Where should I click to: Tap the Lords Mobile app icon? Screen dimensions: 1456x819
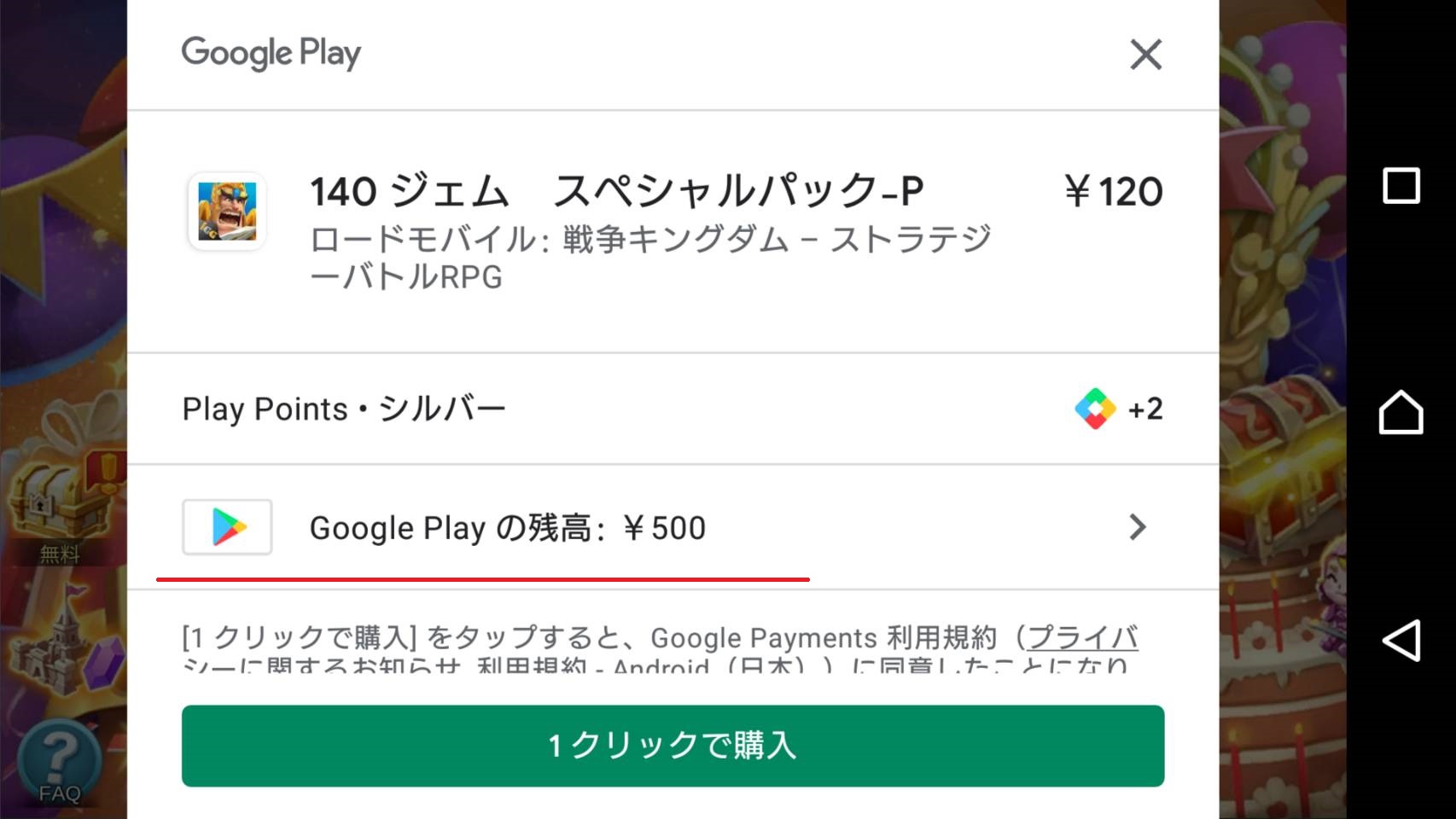tap(227, 212)
